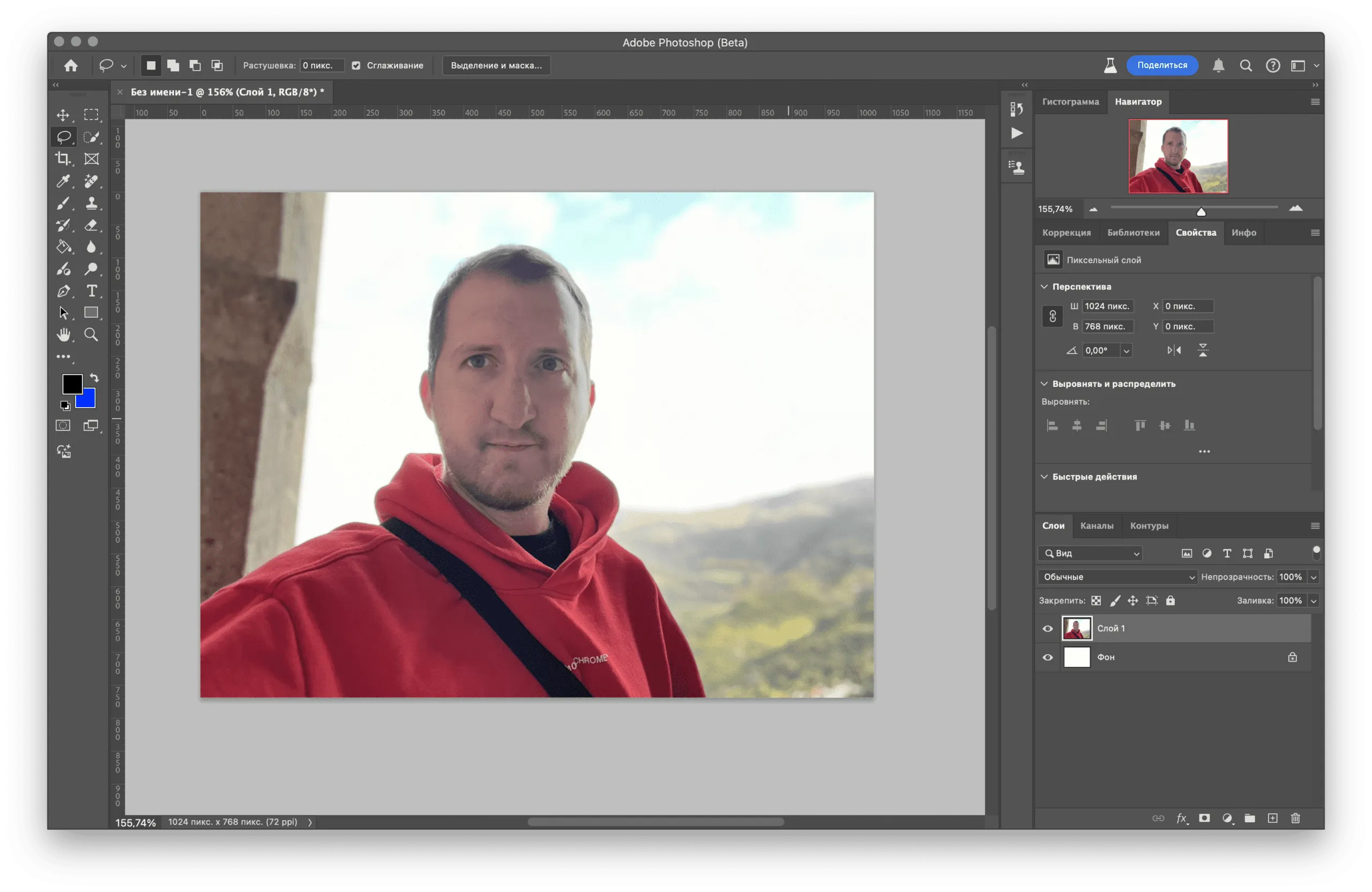Click the foreground black color swatch
This screenshot has height=892, width=1372.
click(72, 384)
